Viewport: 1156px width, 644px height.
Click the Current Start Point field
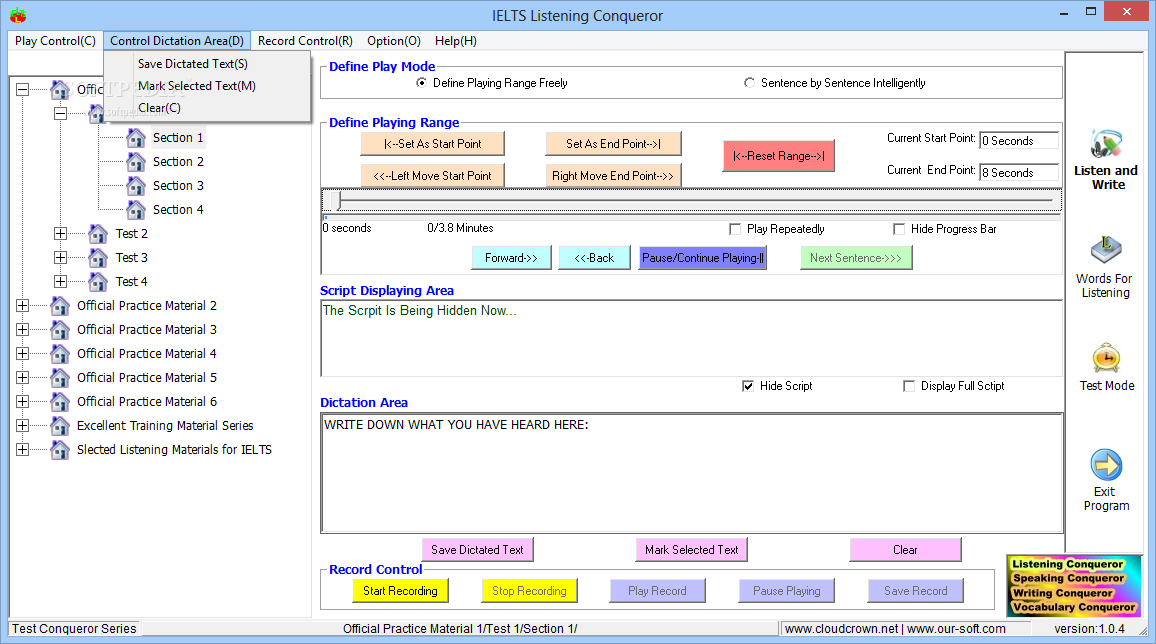(1019, 141)
